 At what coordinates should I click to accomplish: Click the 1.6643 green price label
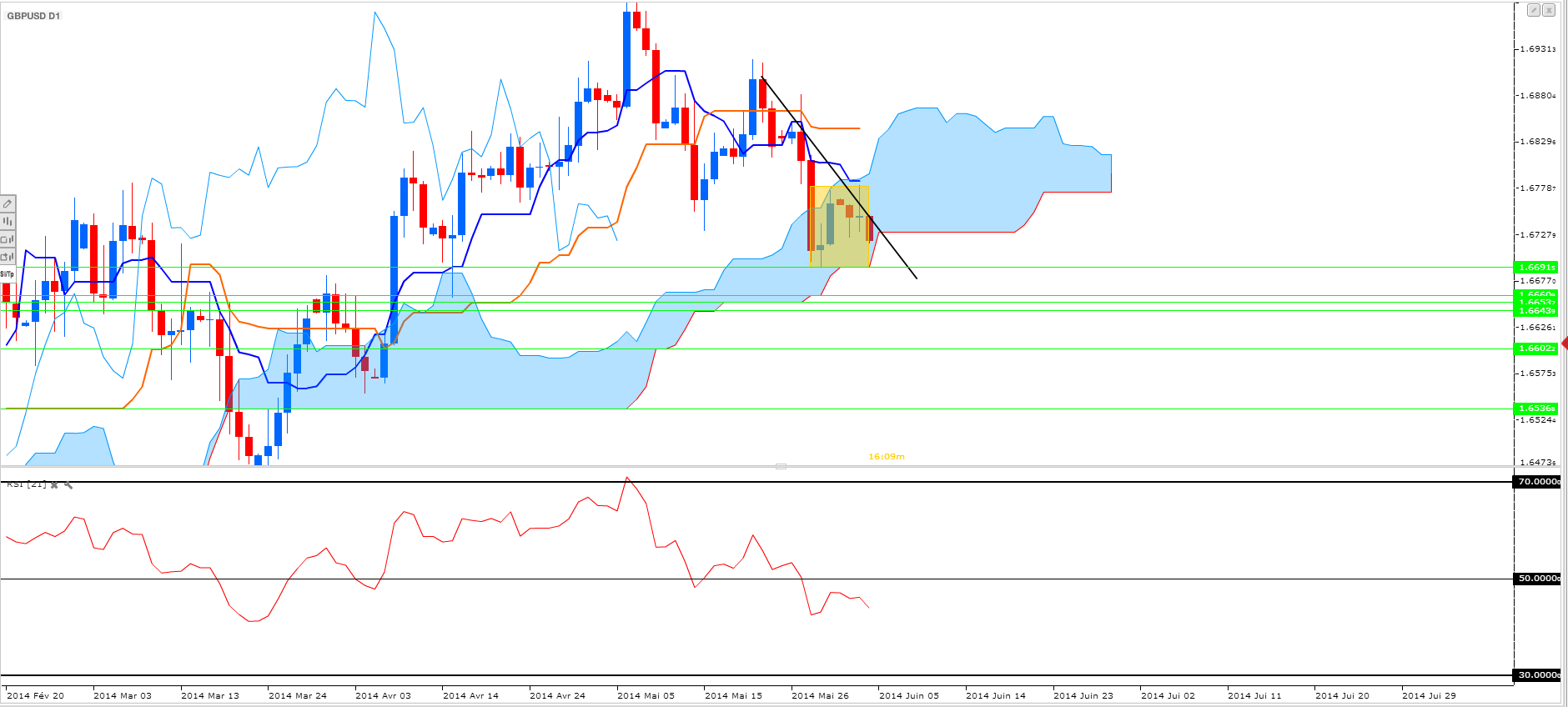click(x=1535, y=311)
